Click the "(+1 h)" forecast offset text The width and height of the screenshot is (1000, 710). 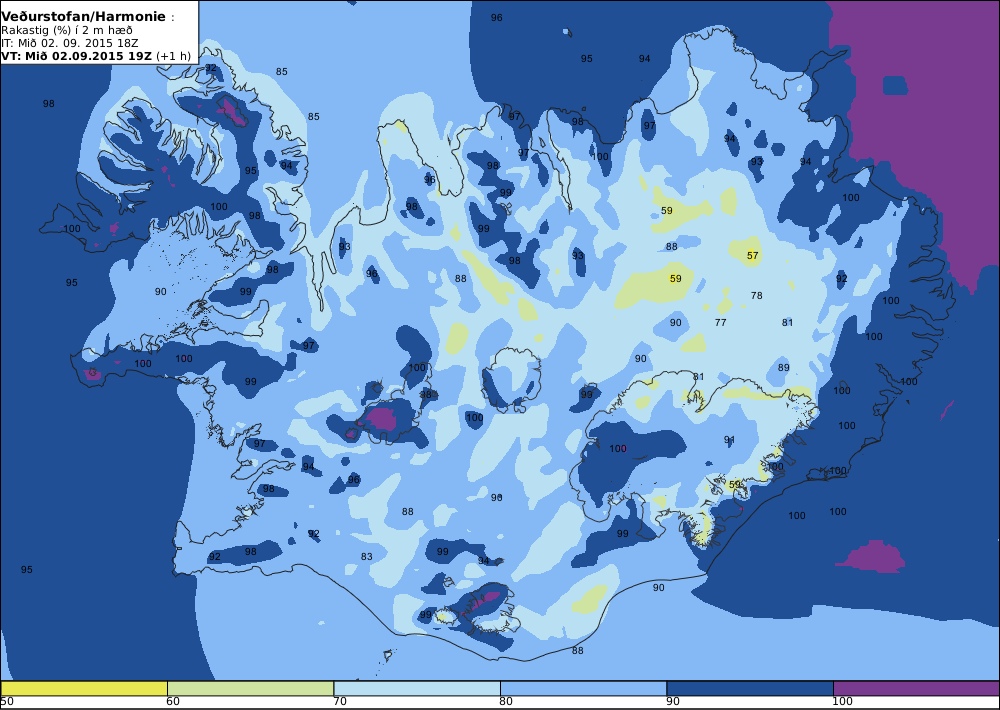point(173,55)
